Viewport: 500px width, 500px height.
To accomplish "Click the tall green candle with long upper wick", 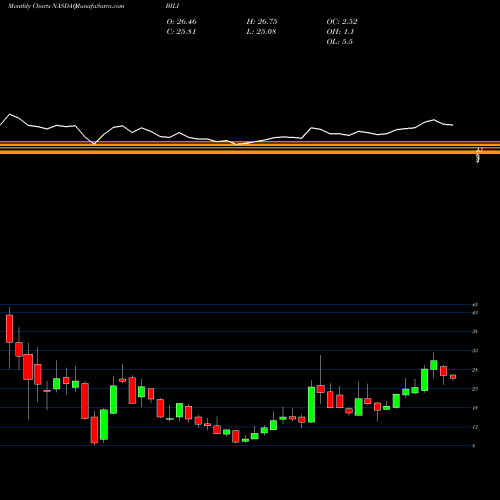I will click(311, 405).
